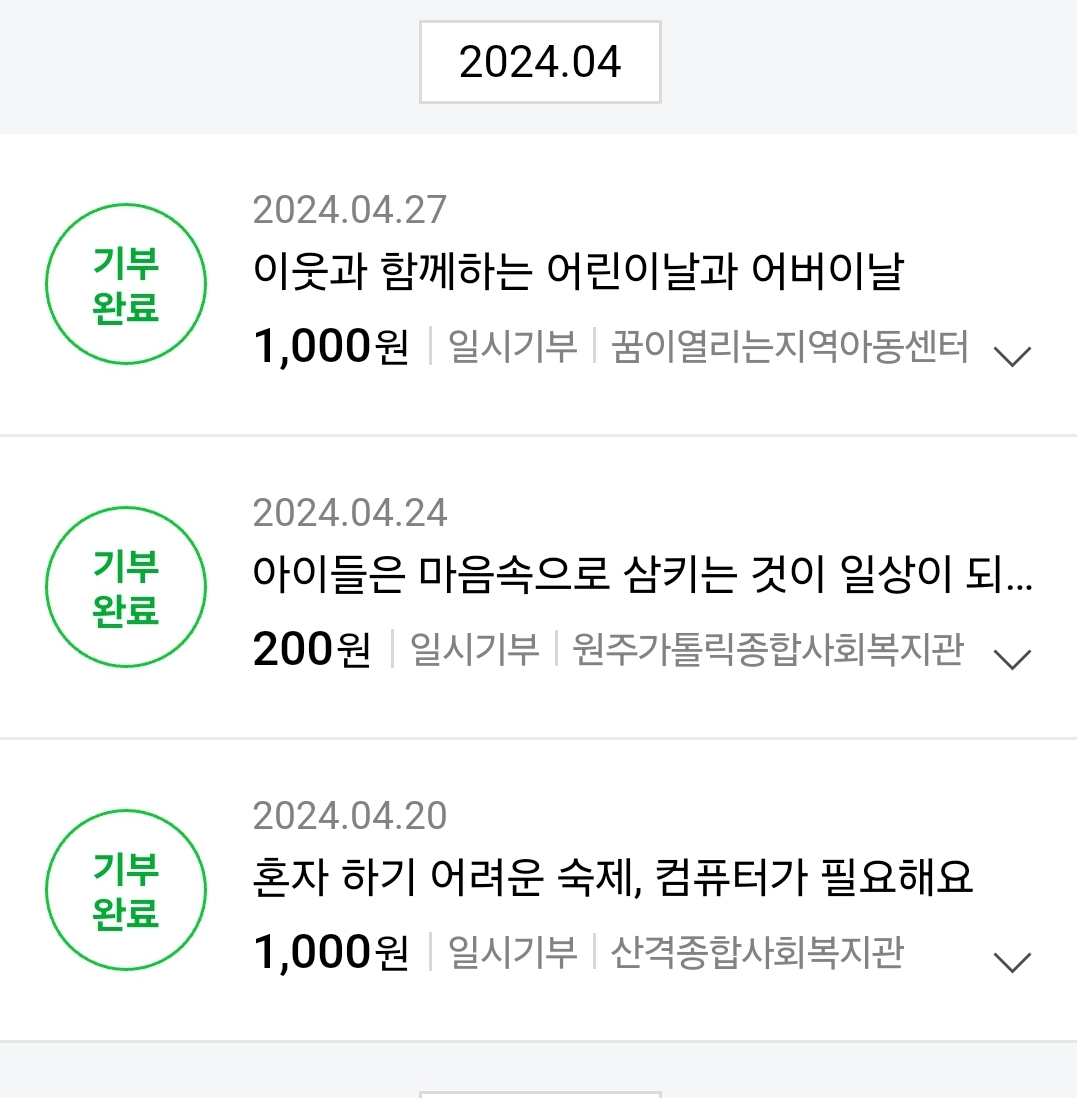Expand the 산격종합사회복지관 donation details chevron
1077x1098 pixels.
[x=1012, y=961]
